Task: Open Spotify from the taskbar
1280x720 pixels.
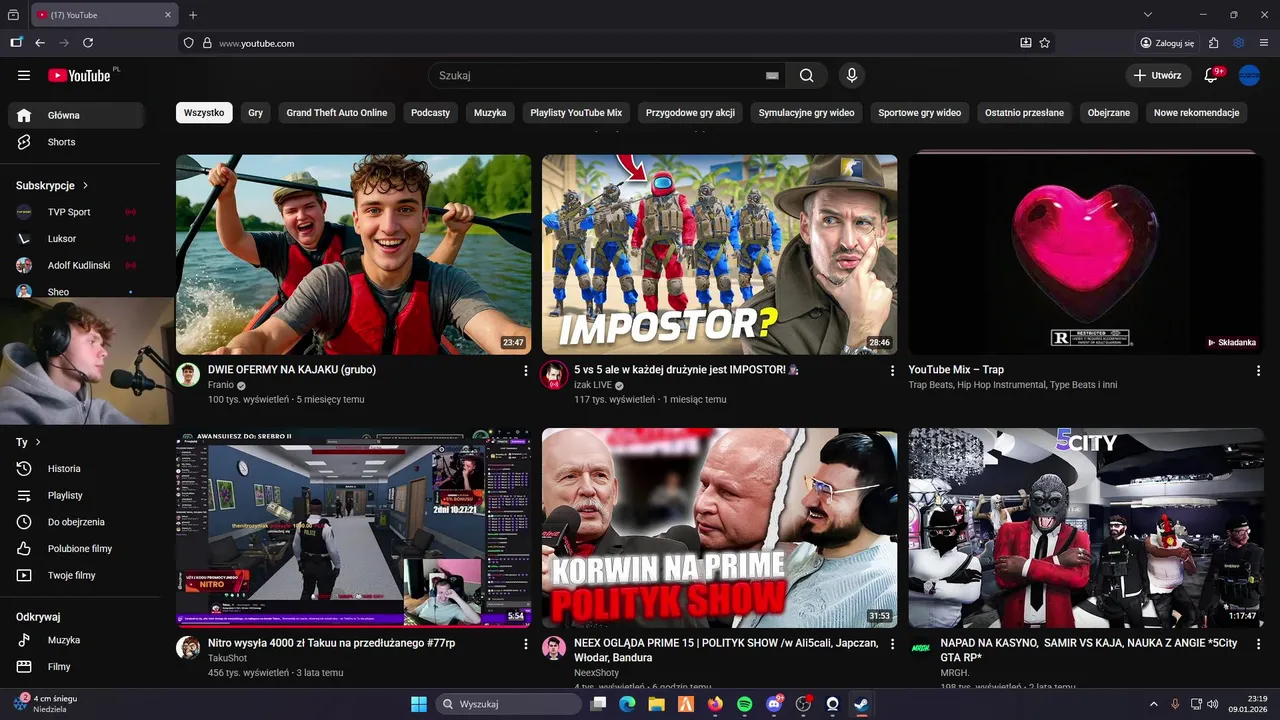Action: point(744,704)
